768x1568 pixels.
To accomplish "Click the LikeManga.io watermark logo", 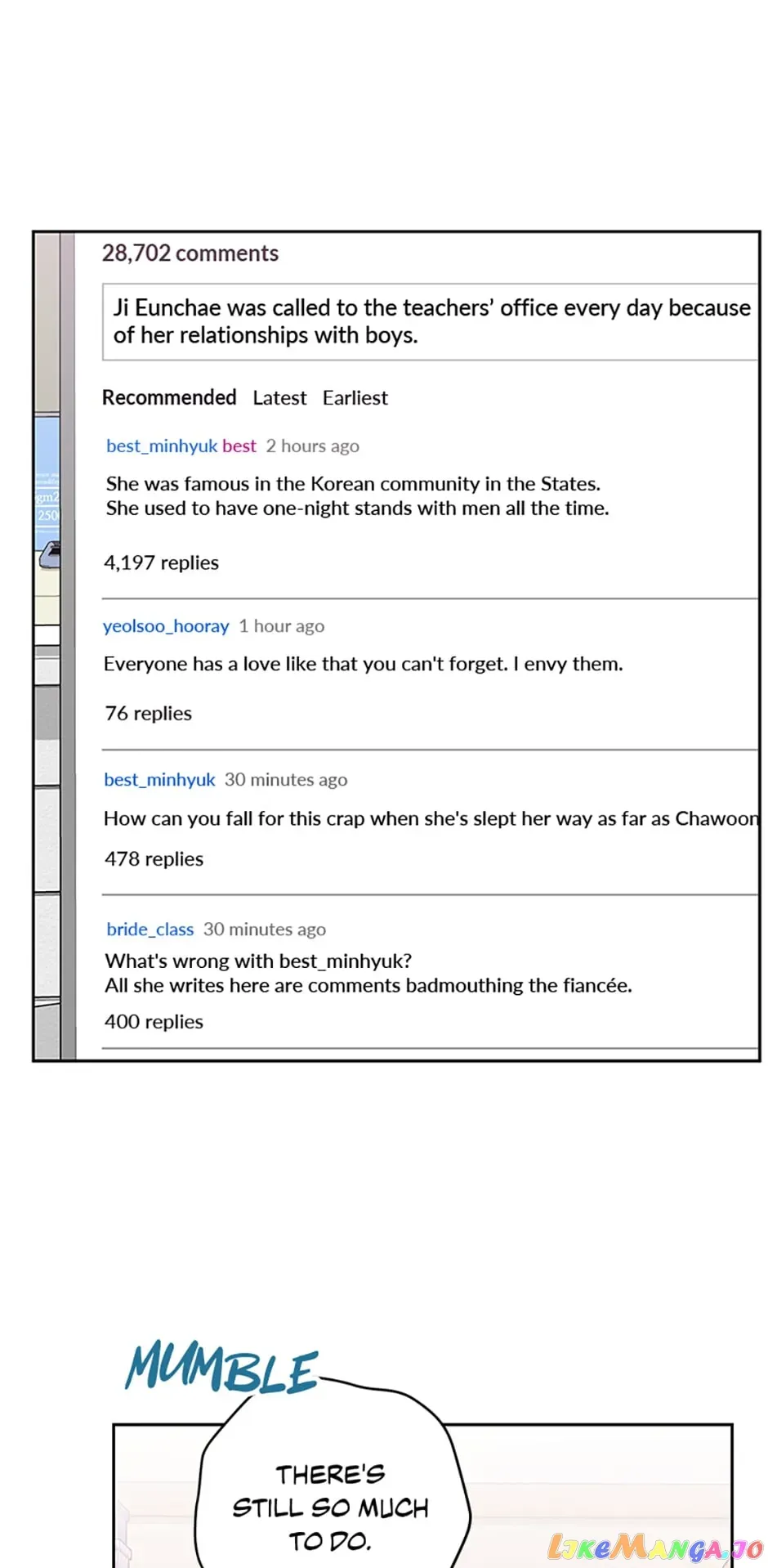I will coord(655,1547).
